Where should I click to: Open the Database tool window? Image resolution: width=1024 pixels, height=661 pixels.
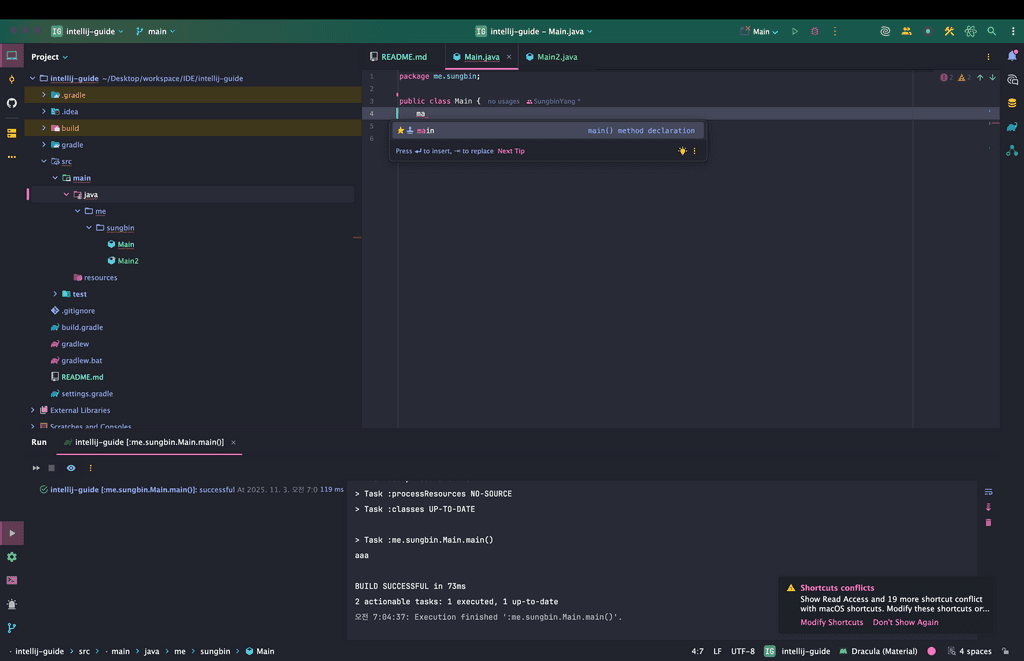coord(1012,103)
